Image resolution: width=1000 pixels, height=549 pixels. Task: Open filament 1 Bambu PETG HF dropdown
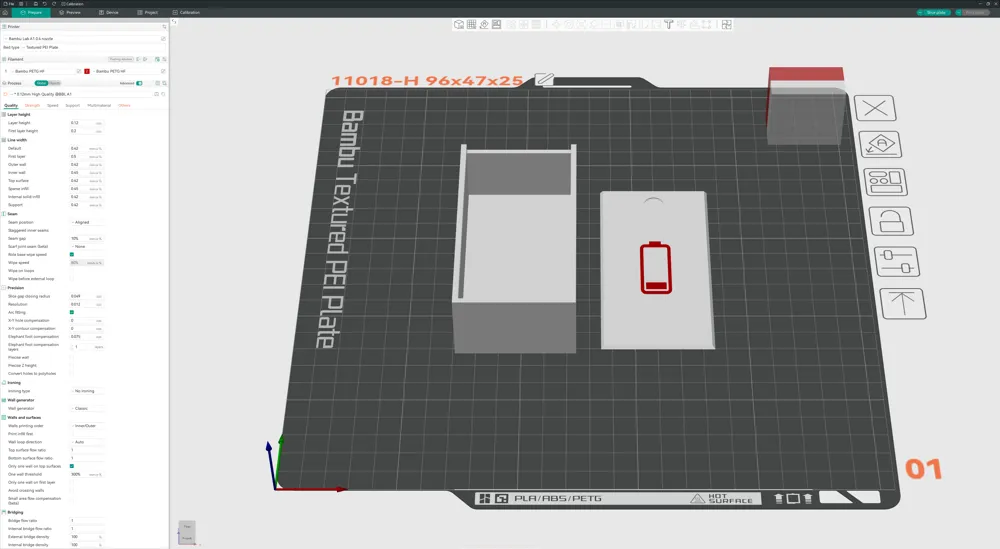tap(43, 71)
